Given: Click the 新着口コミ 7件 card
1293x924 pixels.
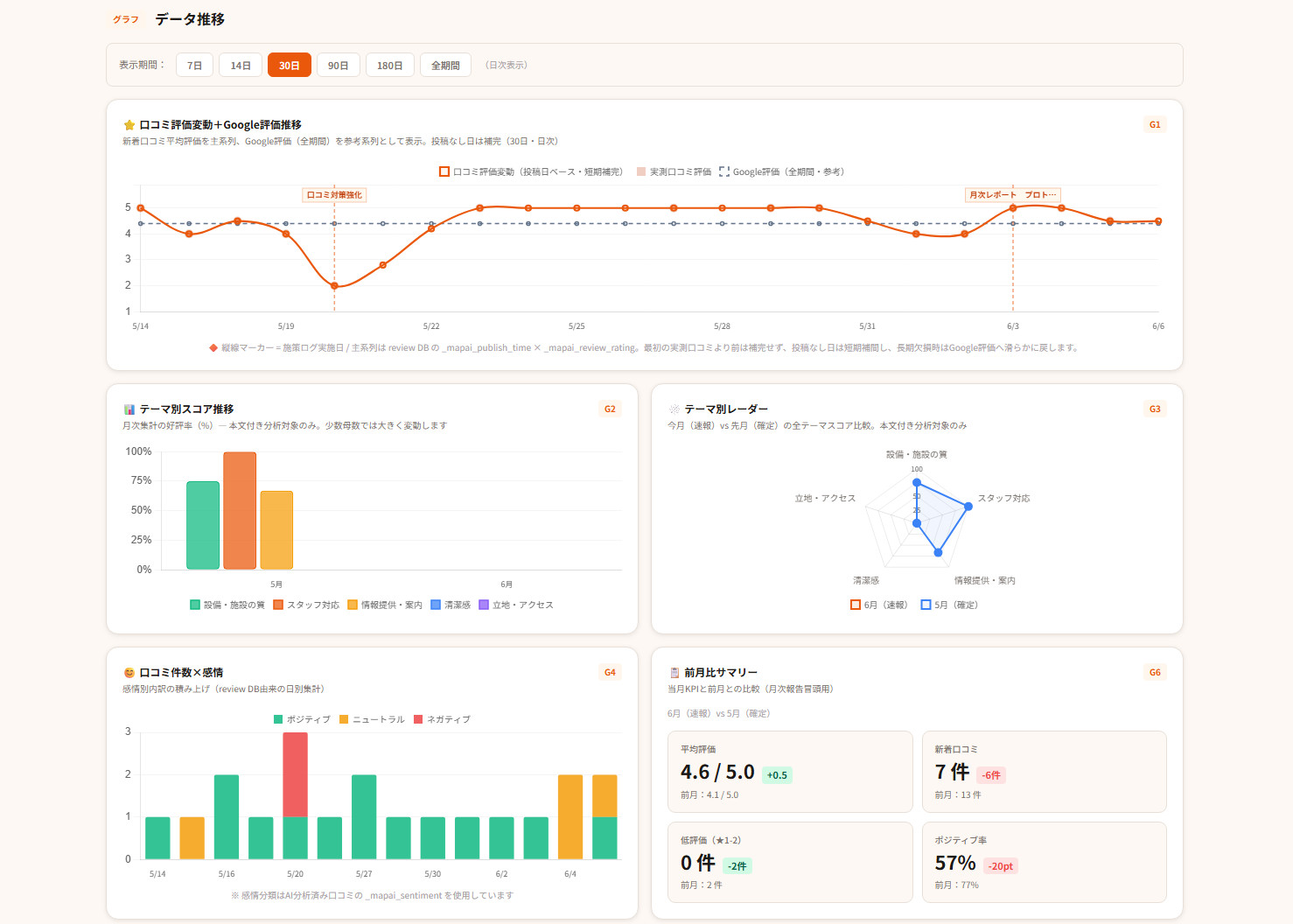Looking at the screenshot, I should [1044, 772].
